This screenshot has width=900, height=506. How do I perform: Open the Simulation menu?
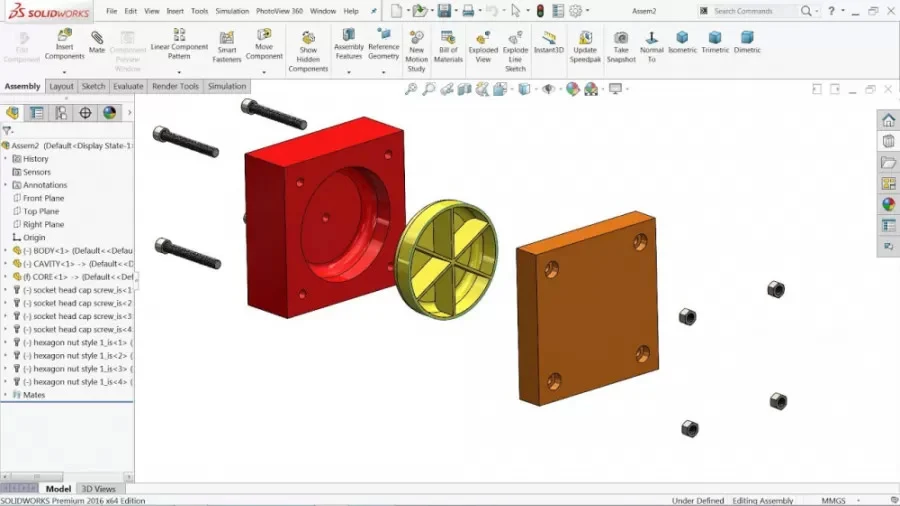(232, 11)
